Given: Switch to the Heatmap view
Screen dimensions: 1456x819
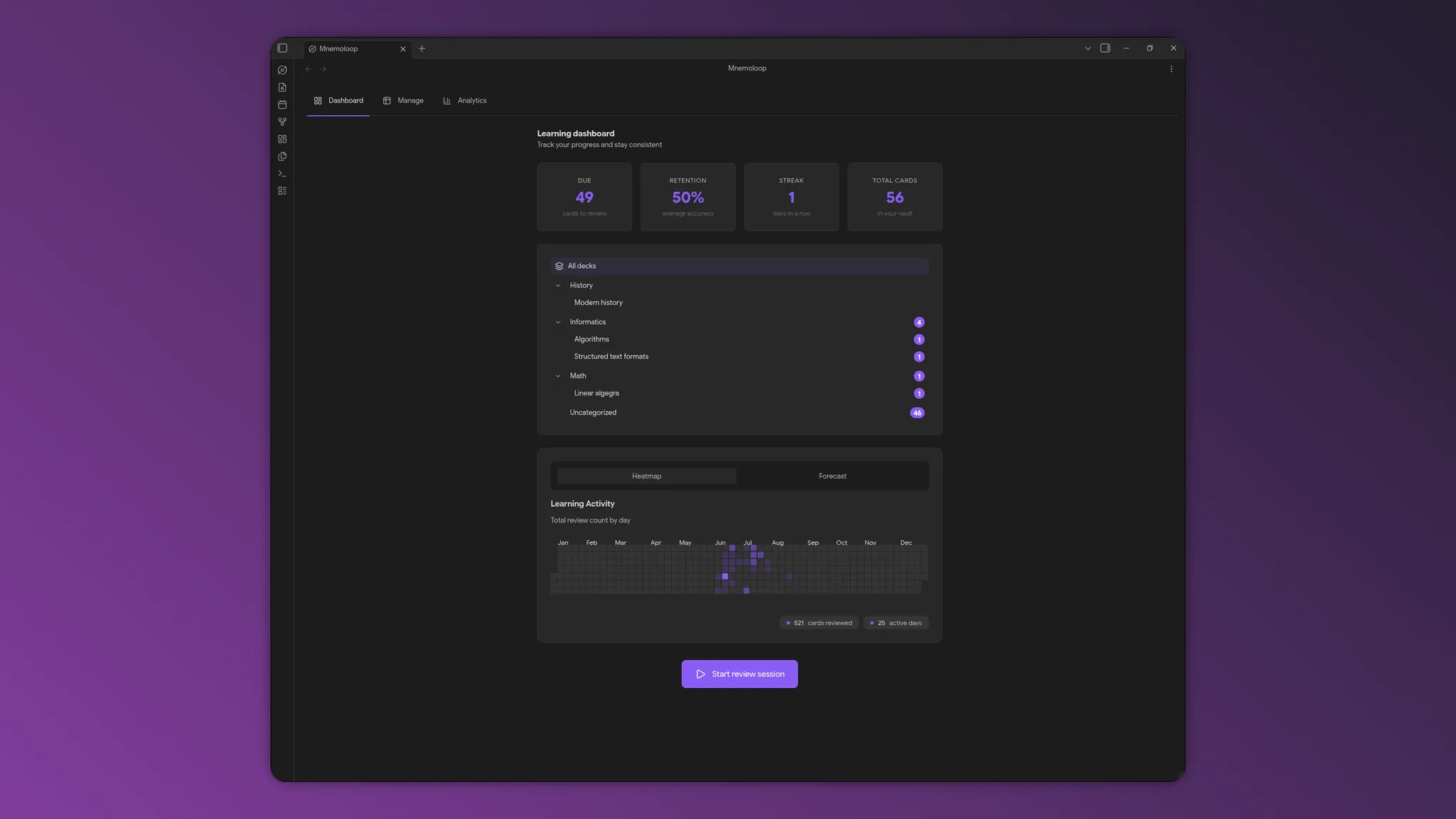Looking at the screenshot, I should [x=646, y=476].
